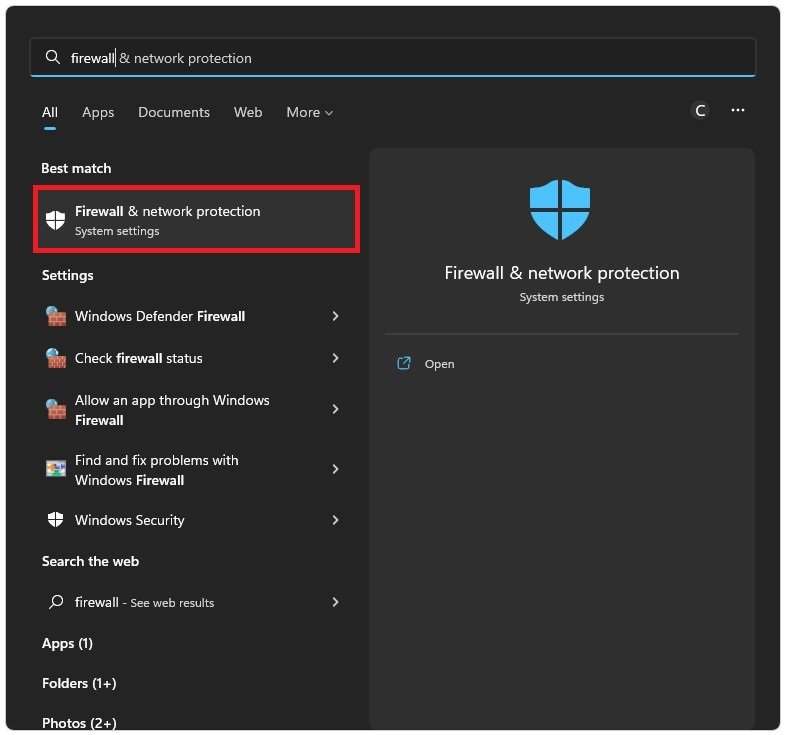This screenshot has height=735, width=786.
Task: Select the Web filter tab
Action: (248, 113)
